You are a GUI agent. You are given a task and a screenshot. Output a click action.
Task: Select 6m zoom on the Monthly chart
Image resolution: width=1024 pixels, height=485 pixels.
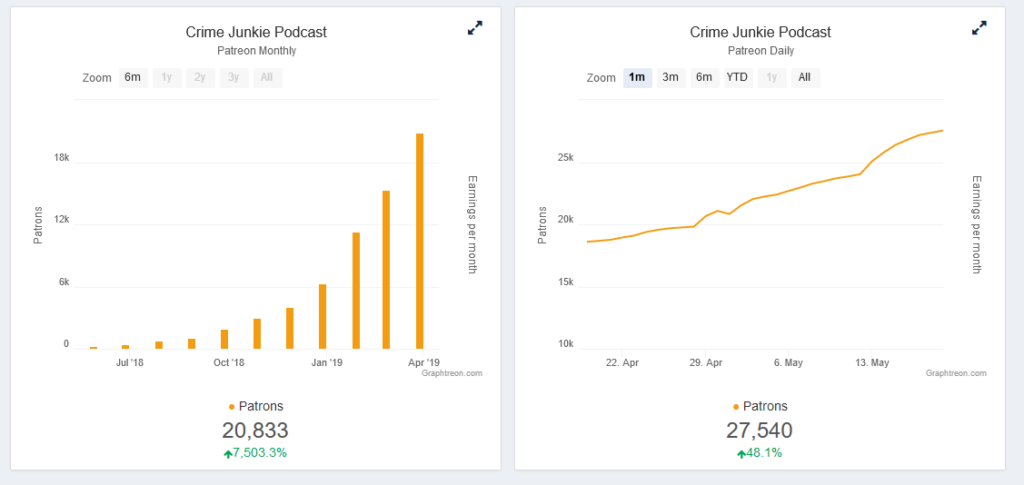click(x=133, y=78)
